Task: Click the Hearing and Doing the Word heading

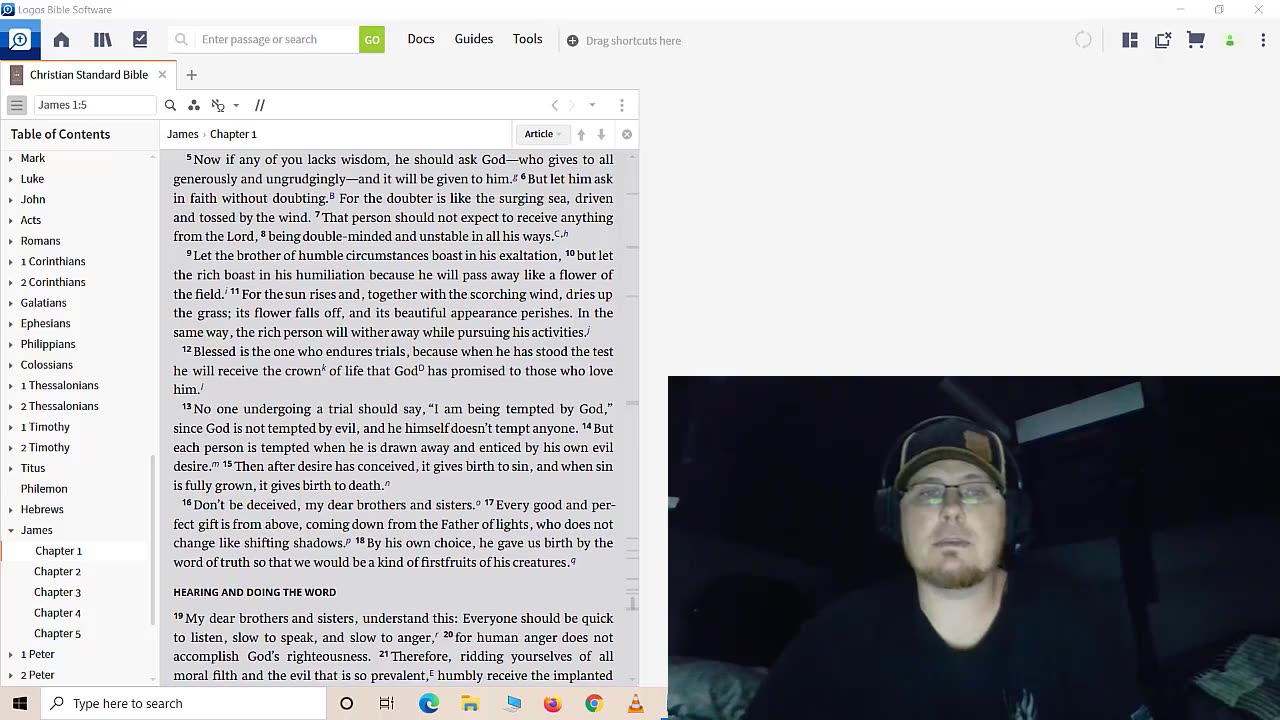Action: (x=255, y=592)
